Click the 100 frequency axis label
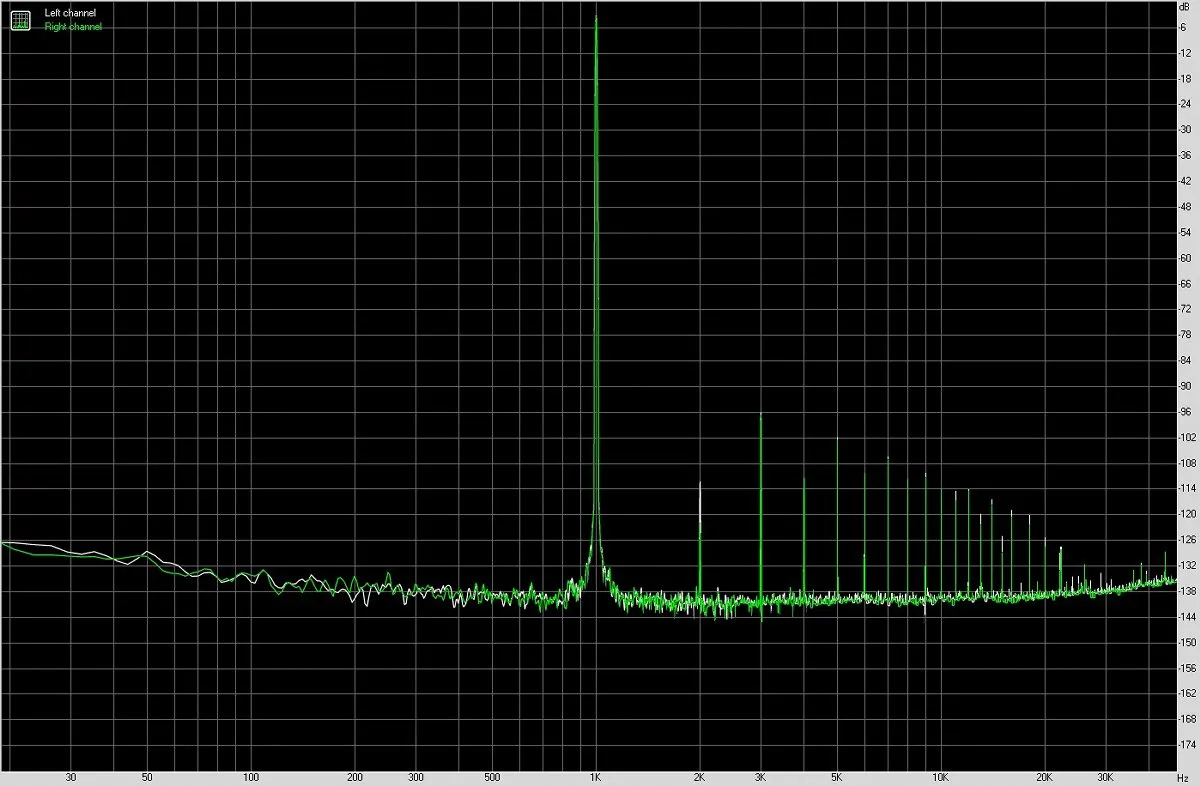Image resolution: width=1200 pixels, height=786 pixels. point(251,776)
